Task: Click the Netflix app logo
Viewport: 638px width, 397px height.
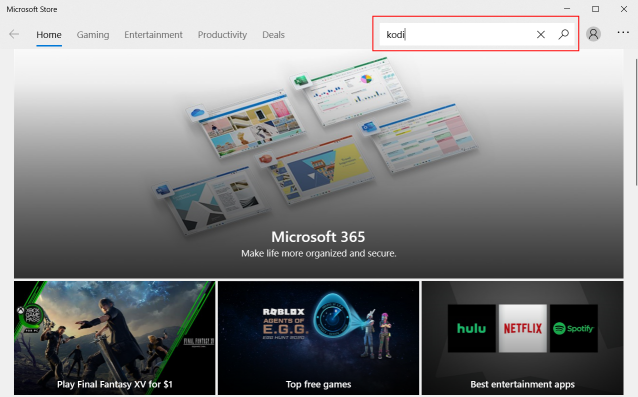Action: 522,328
